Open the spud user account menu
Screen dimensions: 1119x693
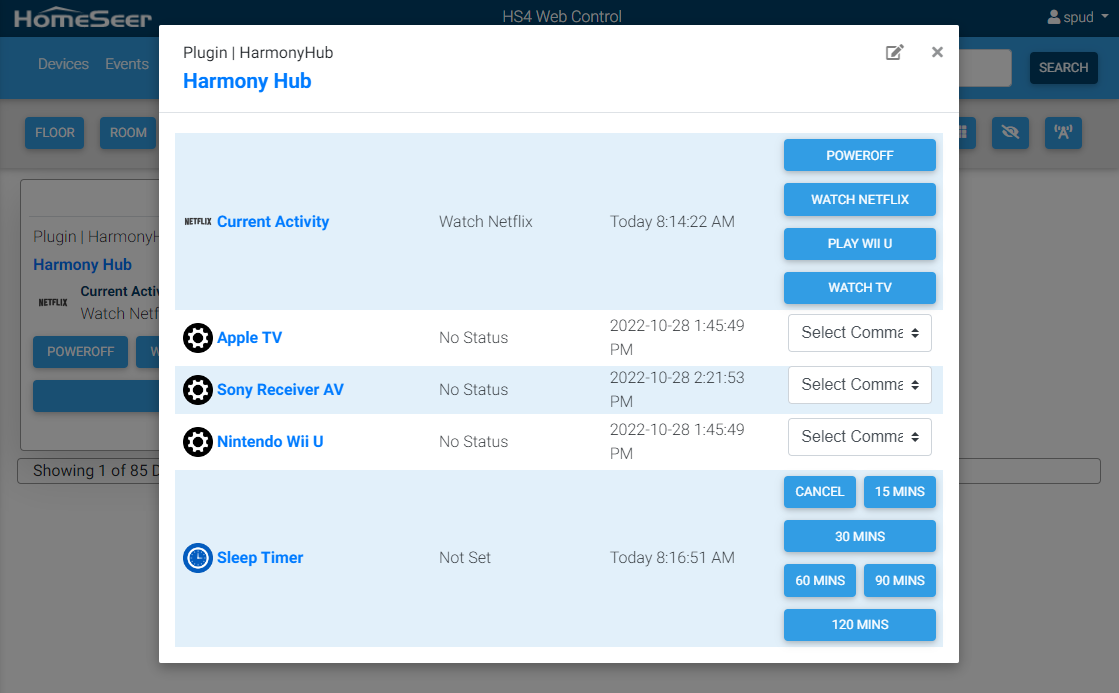[1077, 17]
